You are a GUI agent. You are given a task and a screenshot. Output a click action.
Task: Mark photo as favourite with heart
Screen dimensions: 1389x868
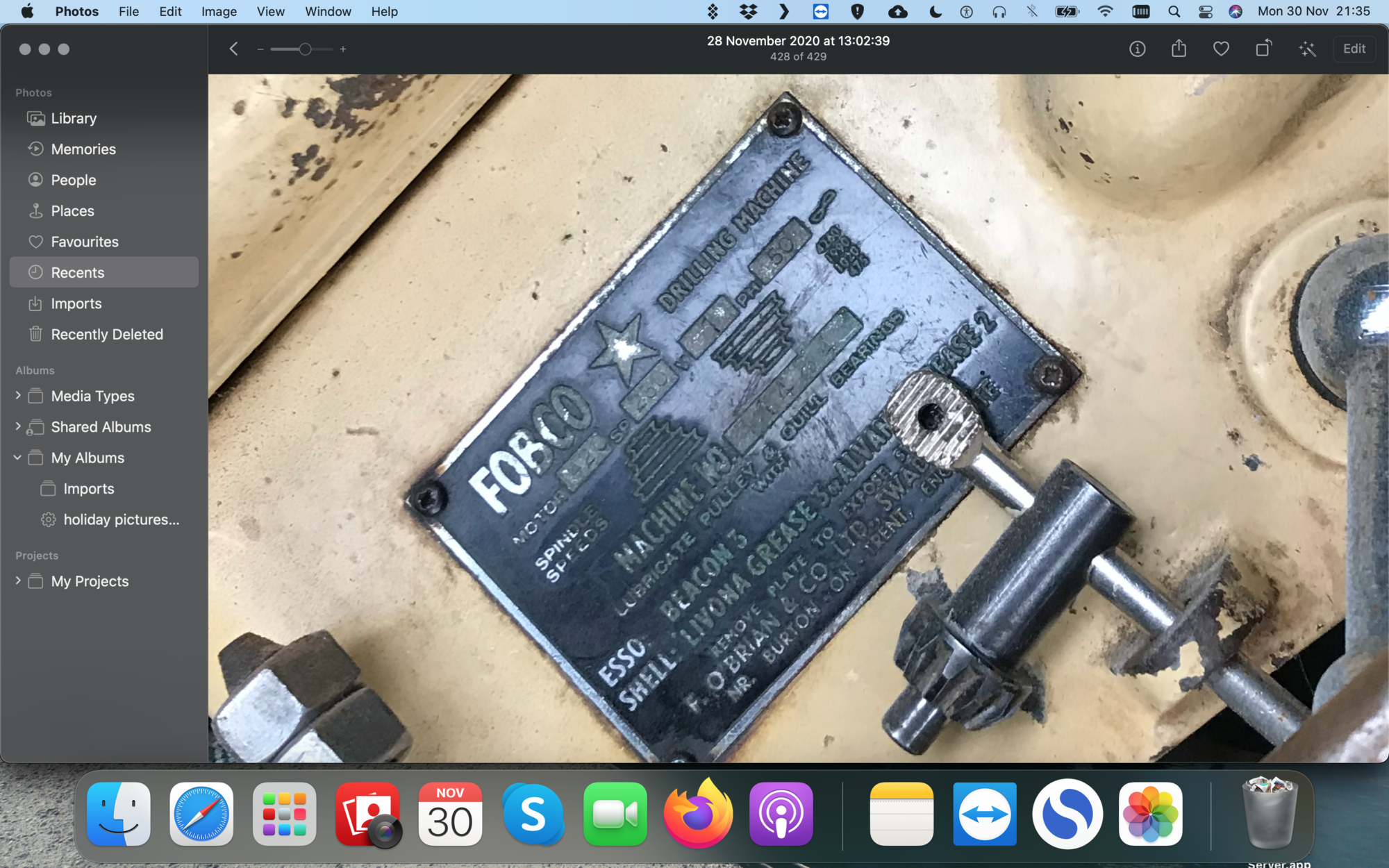[1221, 49]
